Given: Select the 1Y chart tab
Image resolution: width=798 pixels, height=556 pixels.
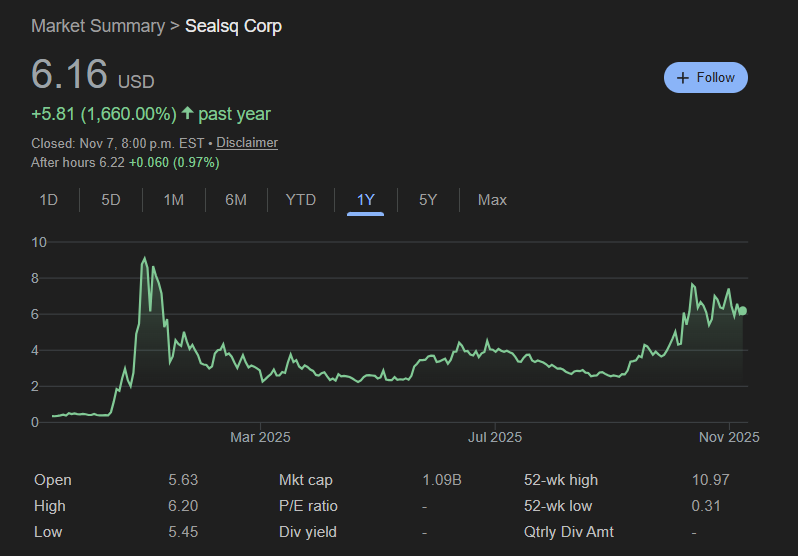Looking at the screenshot, I should pos(365,200).
